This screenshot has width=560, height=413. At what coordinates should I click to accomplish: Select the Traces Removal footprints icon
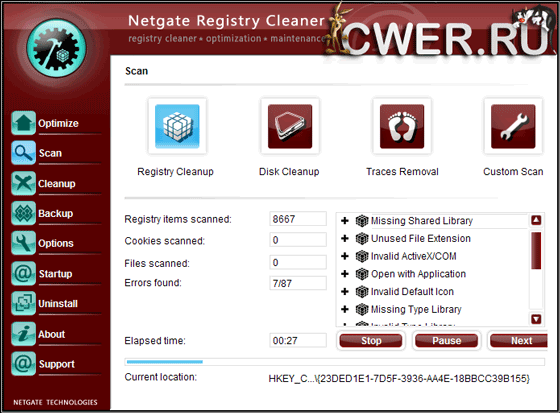coord(402,126)
